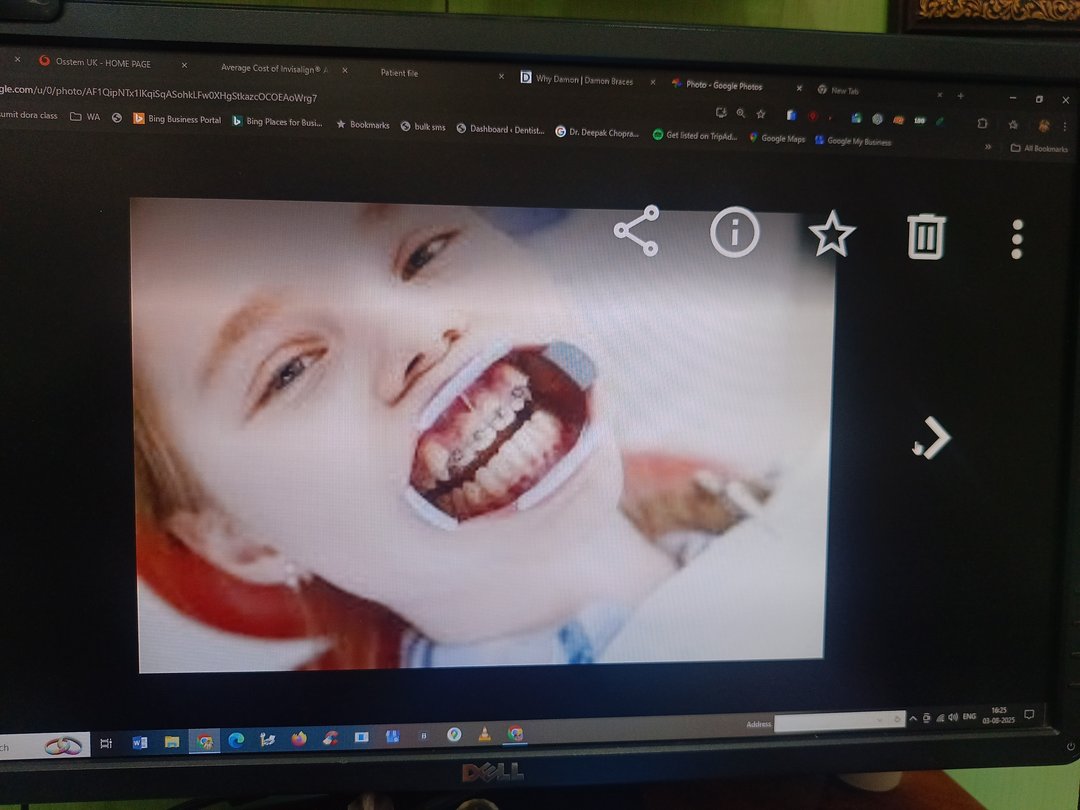Open the WA bookmarks folder
Image resolution: width=1080 pixels, height=810 pixels.
85,116
